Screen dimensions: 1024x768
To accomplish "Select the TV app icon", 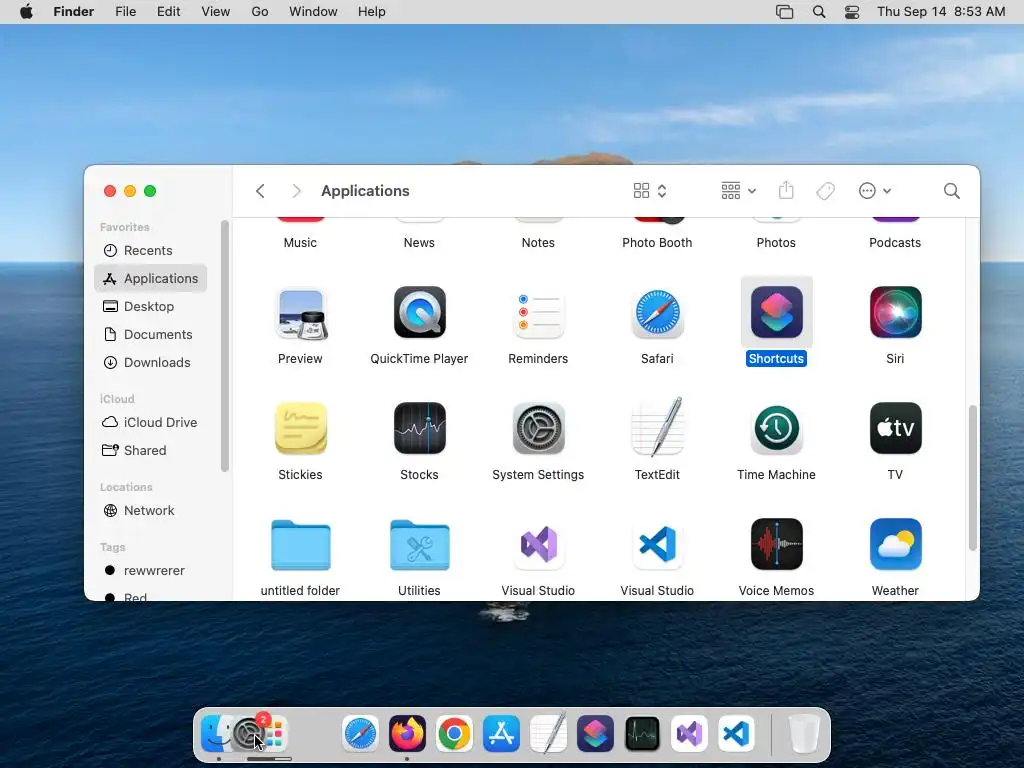I will tap(895, 428).
